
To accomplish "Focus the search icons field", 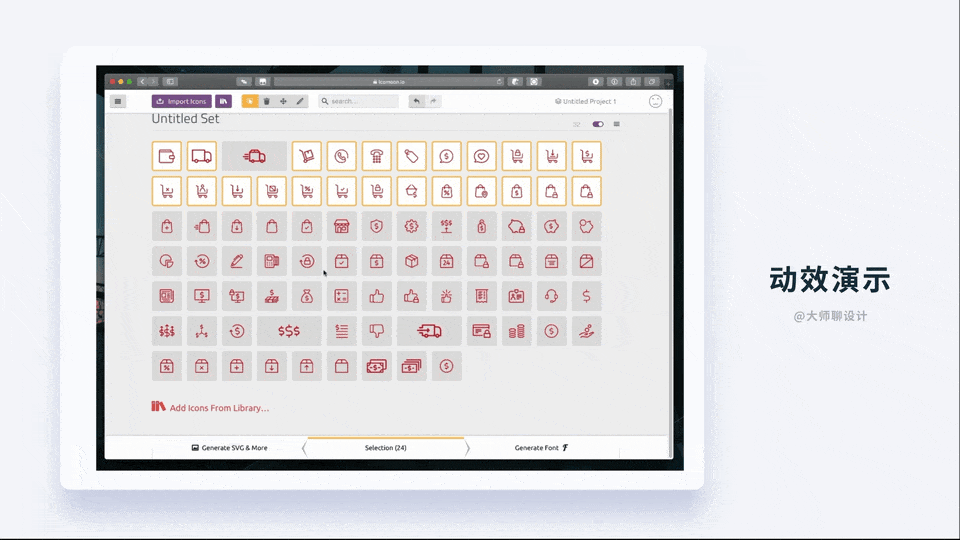I will [x=358, y=102].
